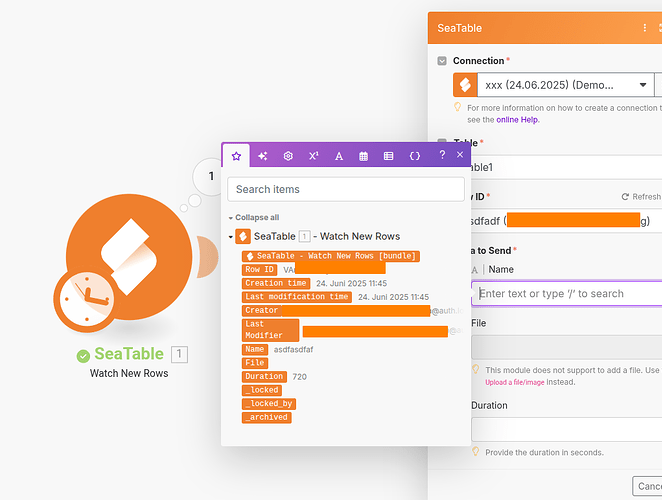Switch to the text functions tab
The height and width of the screenshot is (500, 662).
coord(338,156)
